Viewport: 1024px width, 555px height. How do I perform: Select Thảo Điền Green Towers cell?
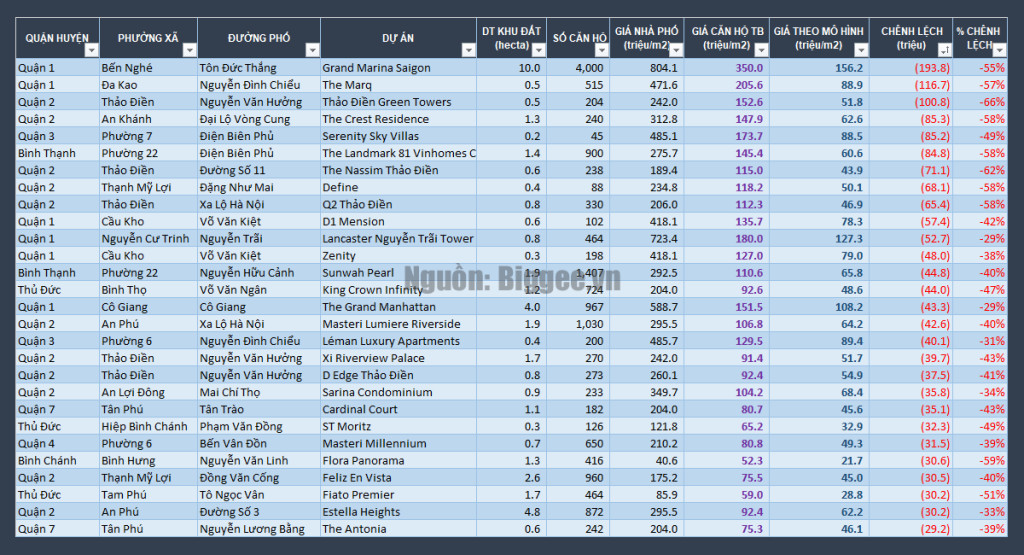coord(398,102)
